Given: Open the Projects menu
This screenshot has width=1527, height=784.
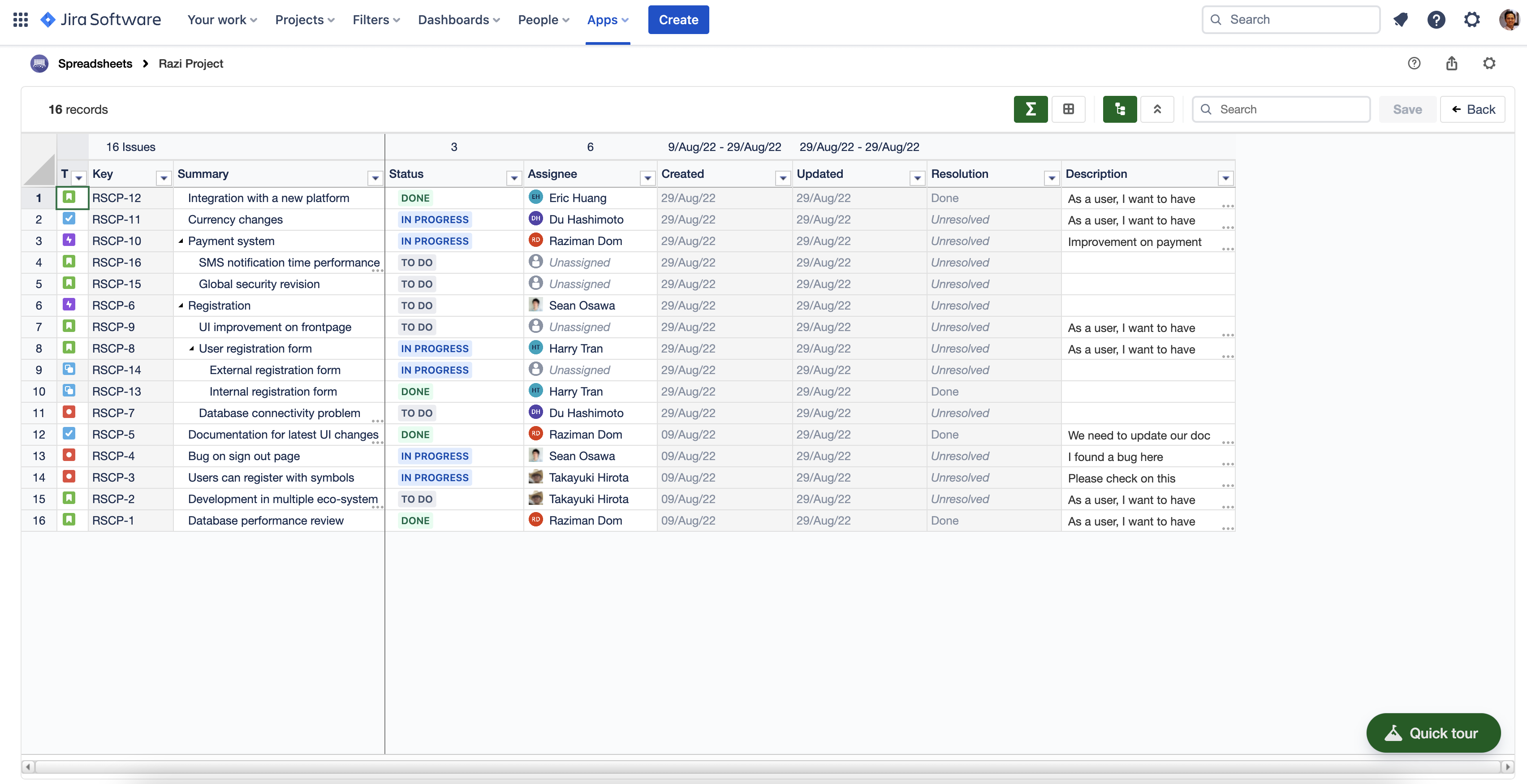Looking at the screenshot, I should 304,20.
